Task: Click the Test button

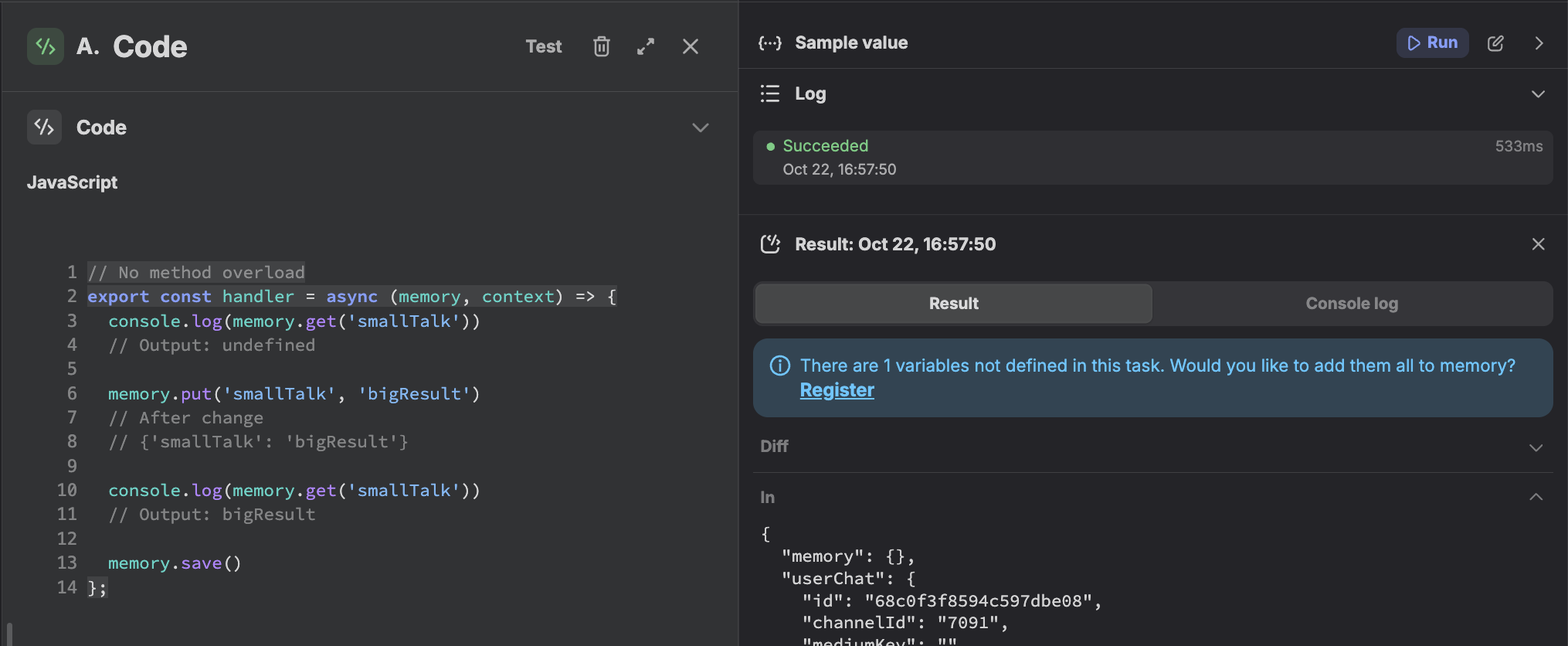Action: [x=544, y=46]
